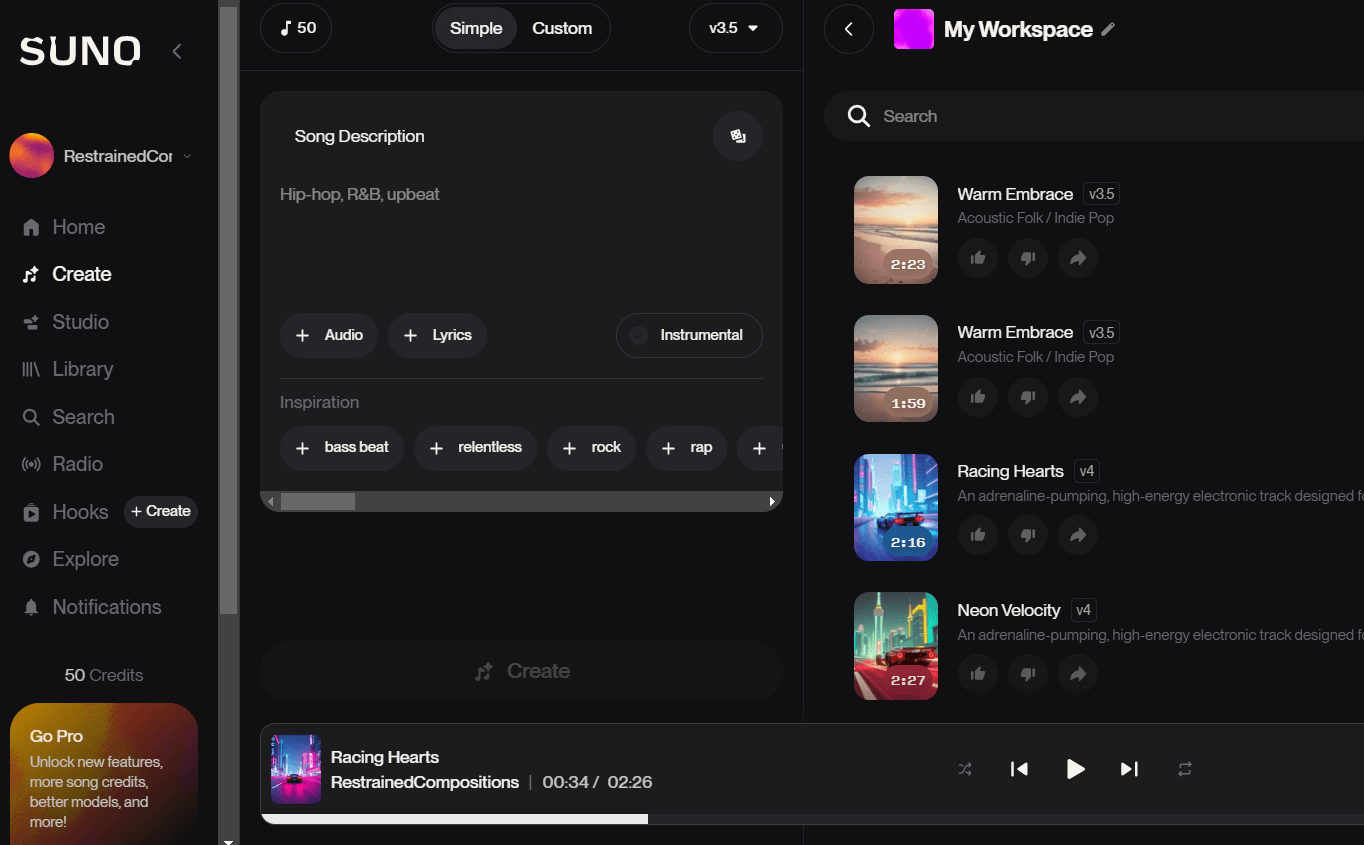Play the Racing Hearts track
Screen dimensions: 1364x845
(x=1075, y=769)
